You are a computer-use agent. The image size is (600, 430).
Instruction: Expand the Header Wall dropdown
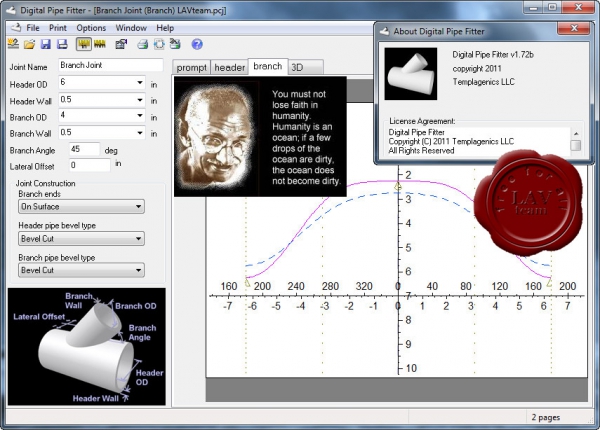tap(140, 100)
